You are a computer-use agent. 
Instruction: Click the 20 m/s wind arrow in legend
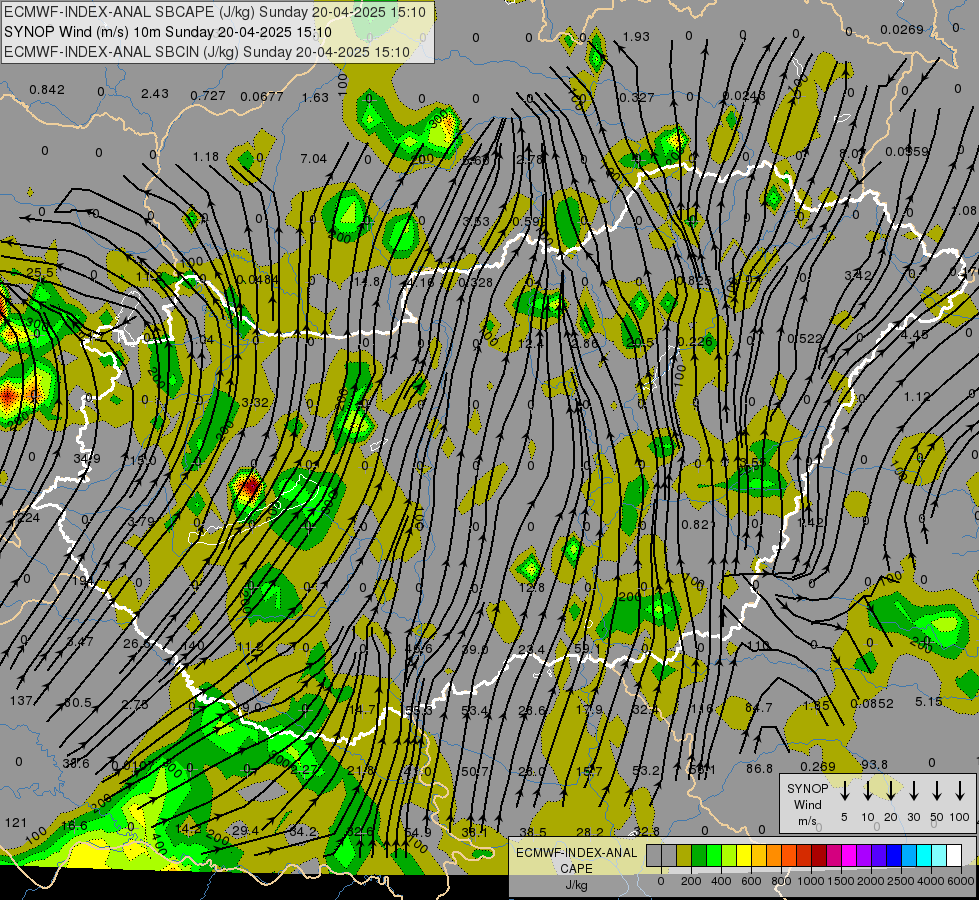[891, 791]
